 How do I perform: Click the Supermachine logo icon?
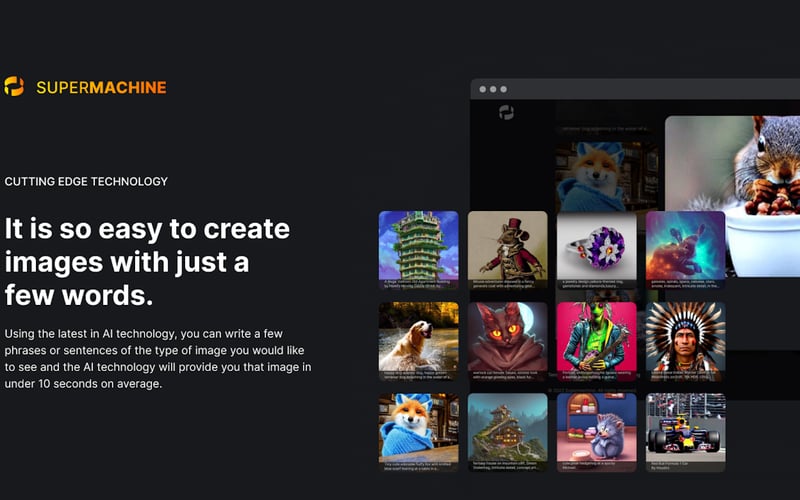pyautogui.click(x=14, y=87)
